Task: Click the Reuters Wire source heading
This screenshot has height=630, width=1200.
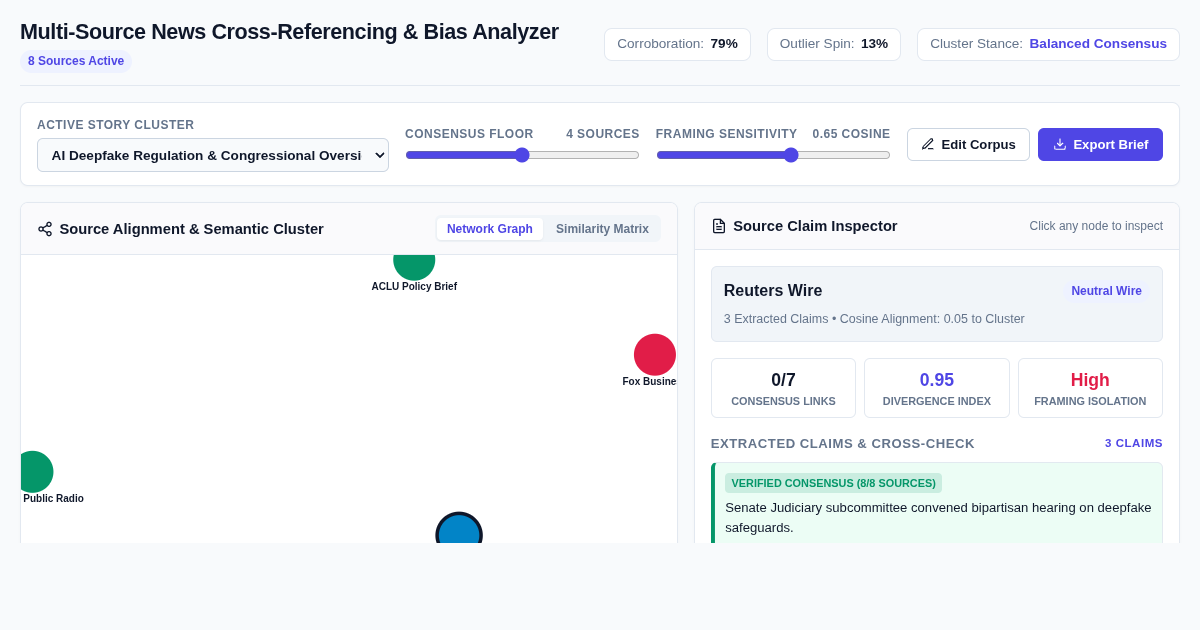Action: (773, 291)
